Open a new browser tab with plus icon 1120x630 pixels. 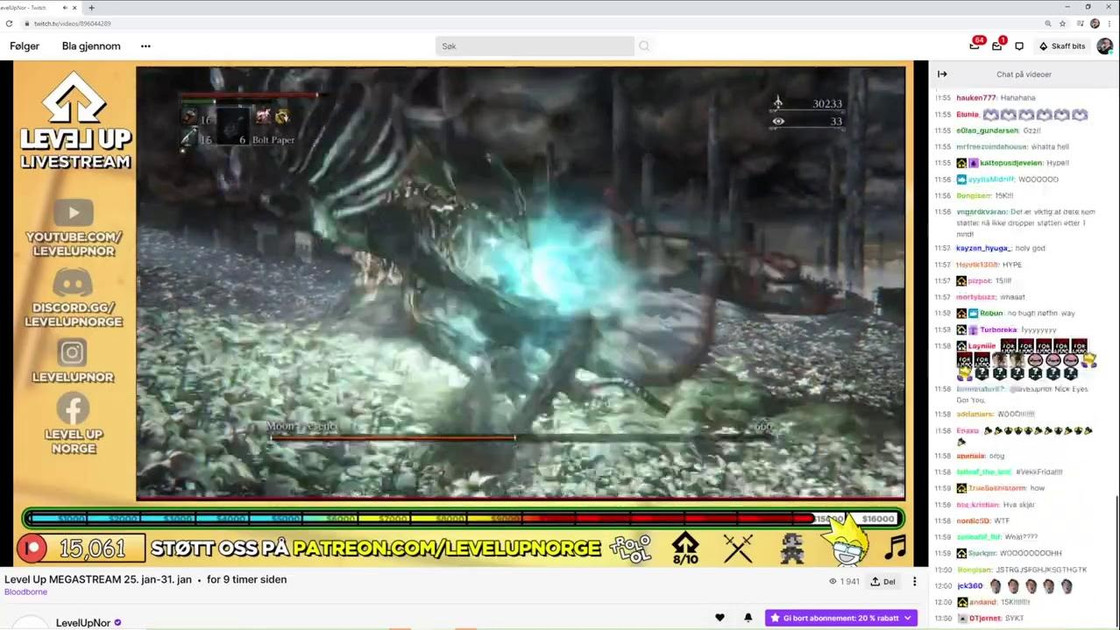pyautogui.click(x=92, y=8)
